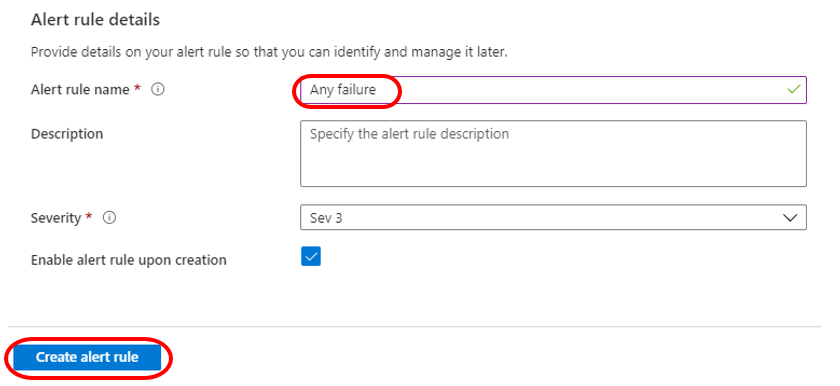Click the Alert rule name label text
This screenshot has width=840, height=386.
click(x=80, y=89)
